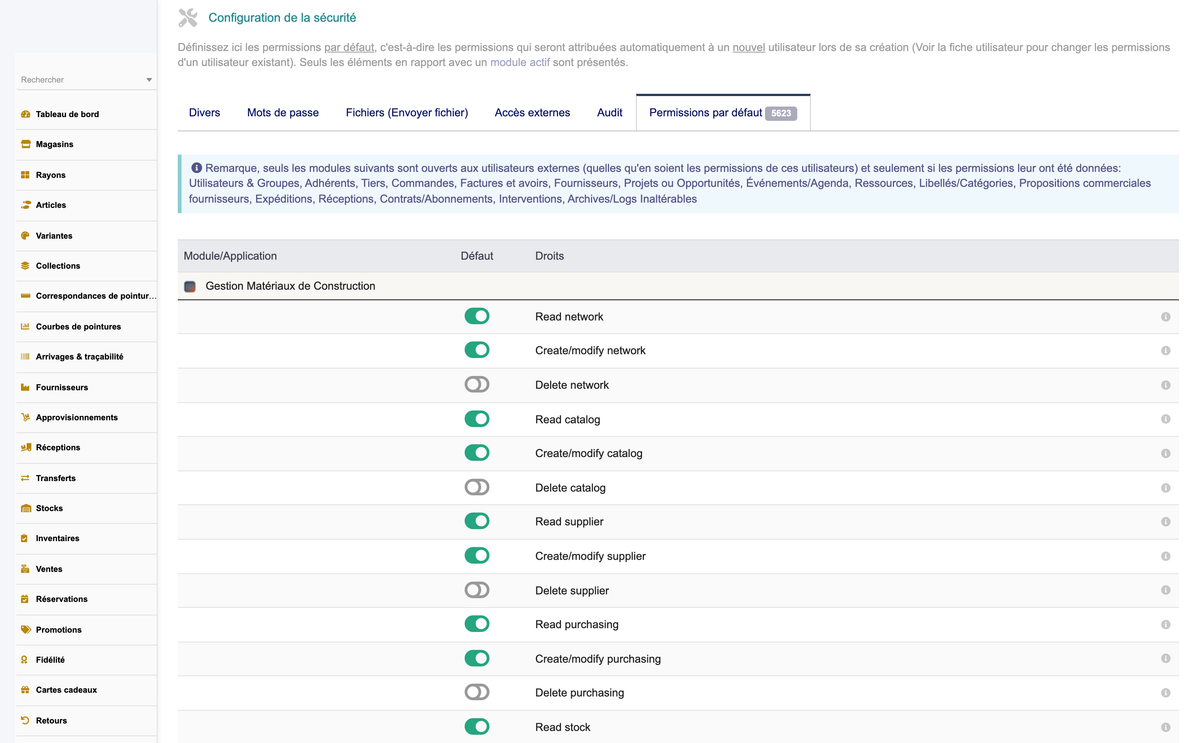Click Gestion Matériaux de Construction module icon
The image size is (1200, 743).
[190, 286]
